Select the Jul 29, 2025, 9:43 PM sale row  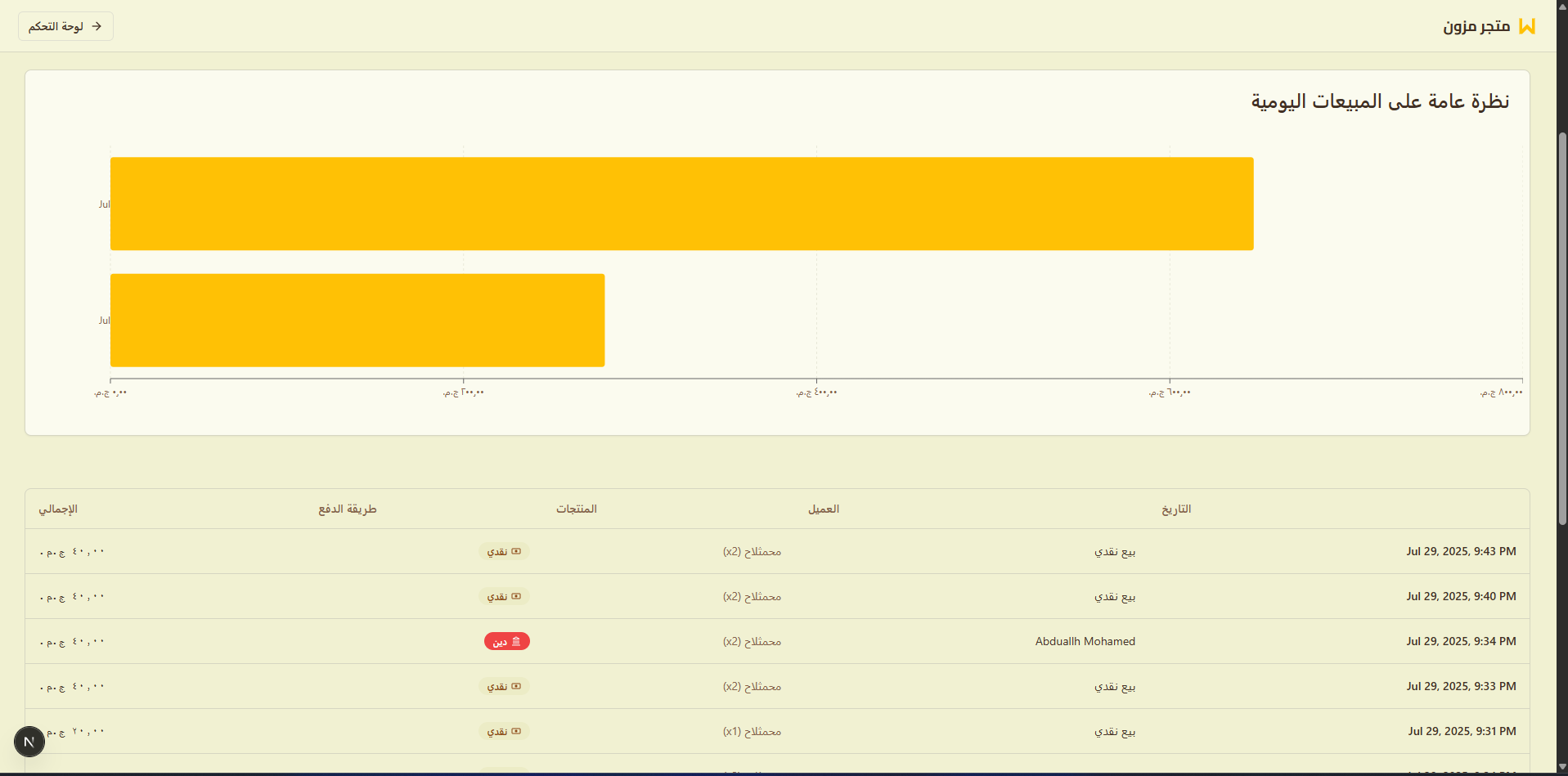[x=1461, y=552]
